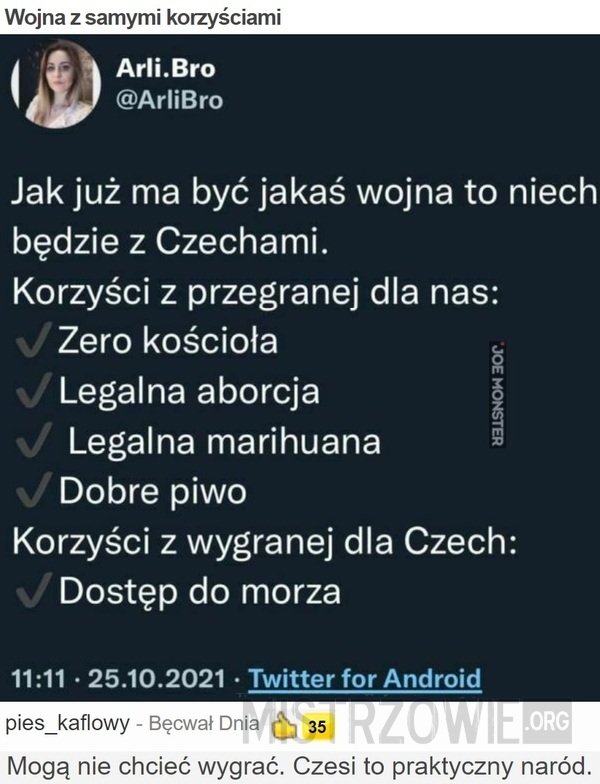This screenshot has height=784, width=600.
Task: Click the 'Korzyści z wygranej dla Czech' line
Action: click(x=264, y=542)
